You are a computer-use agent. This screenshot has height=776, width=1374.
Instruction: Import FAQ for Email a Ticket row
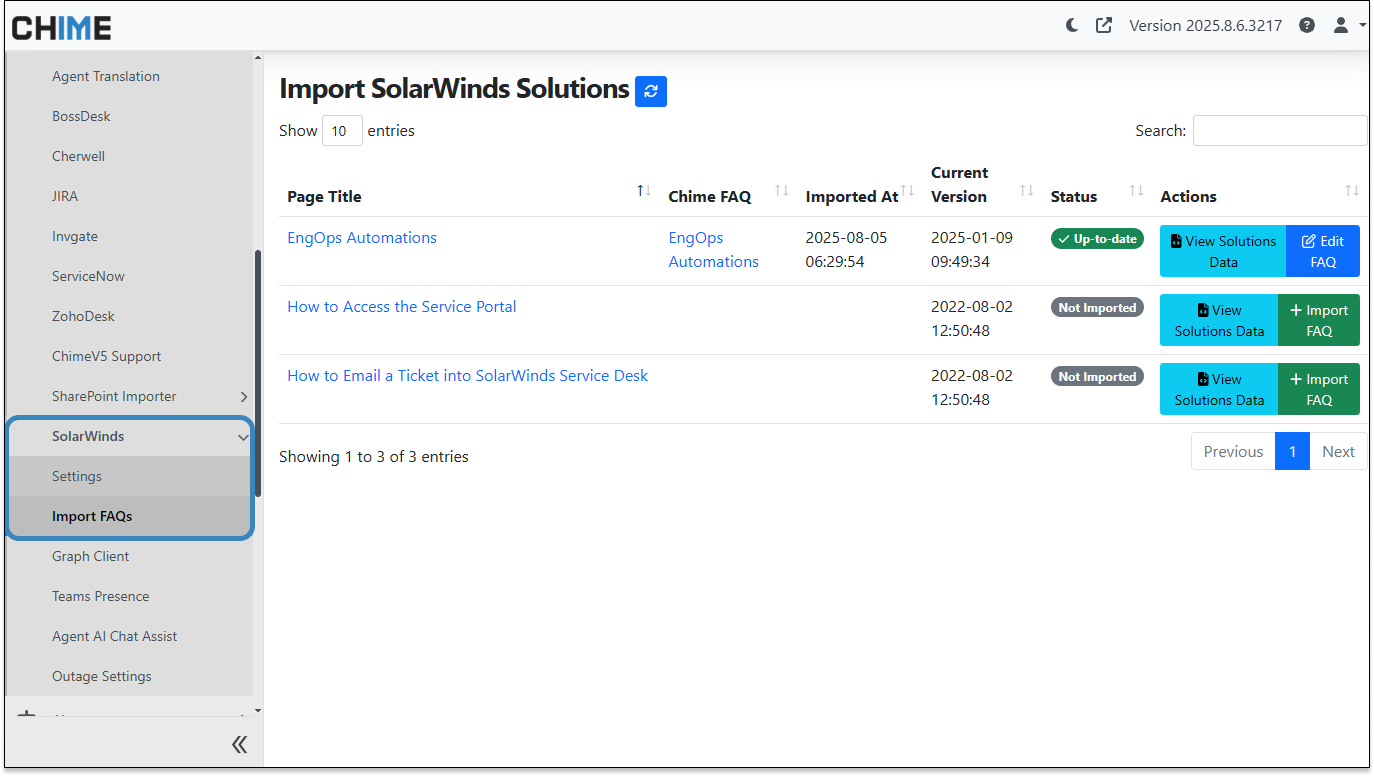(1319, 389)
